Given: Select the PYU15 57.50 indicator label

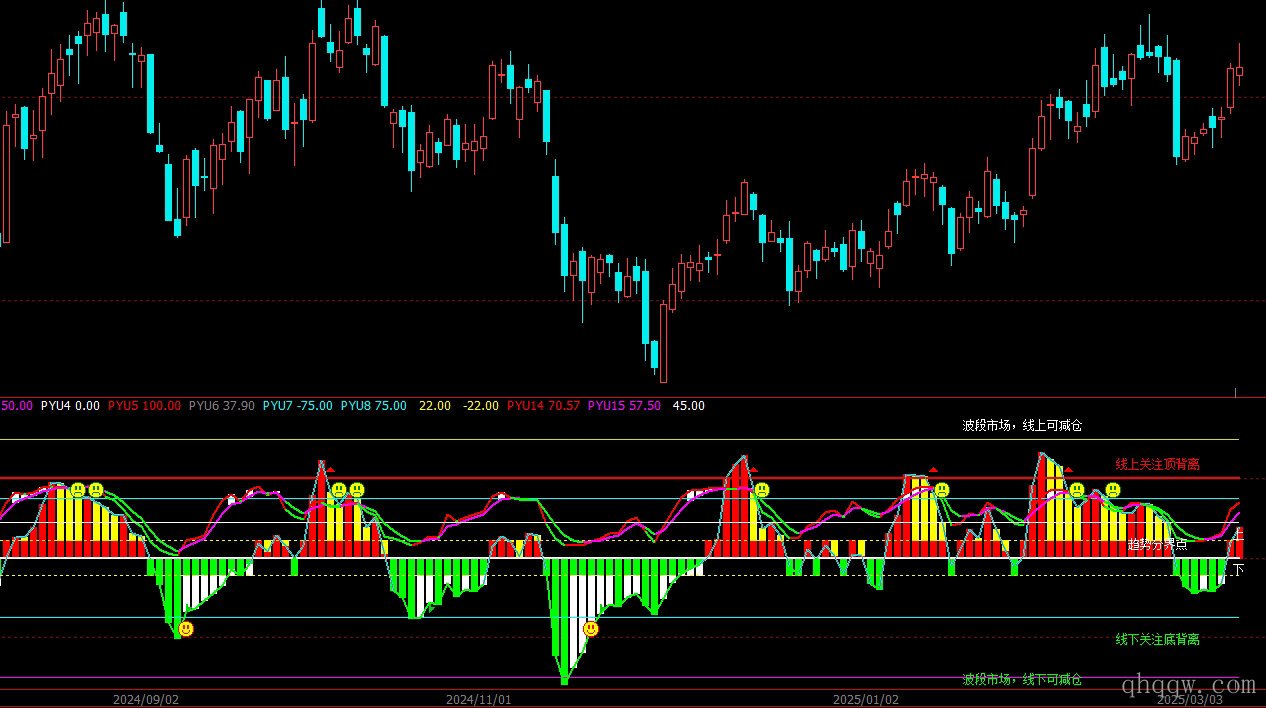Looking at the screenshot, I should pyautogui.click(x=624, y=406).
